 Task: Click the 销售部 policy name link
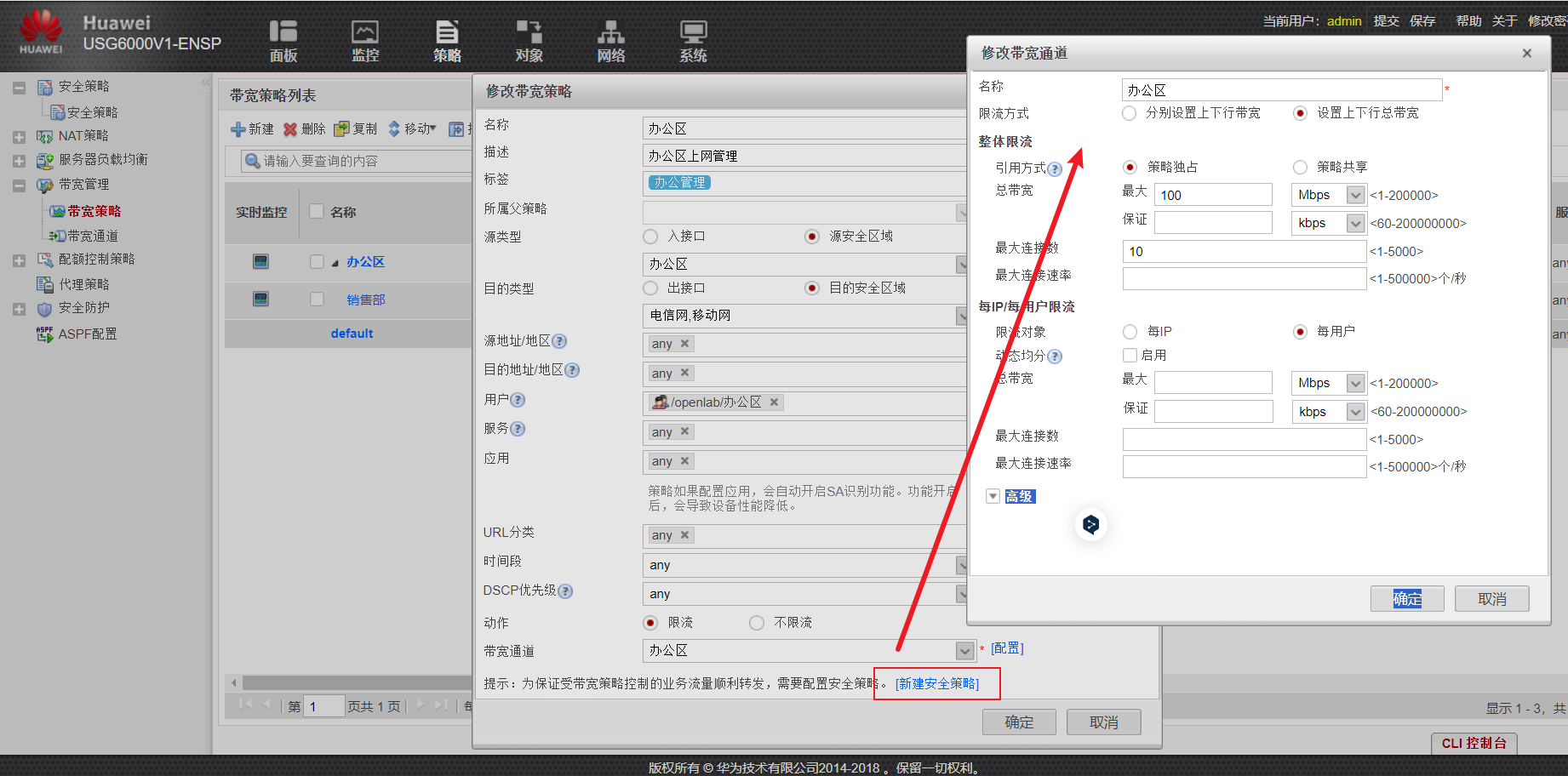coord(366,300)
